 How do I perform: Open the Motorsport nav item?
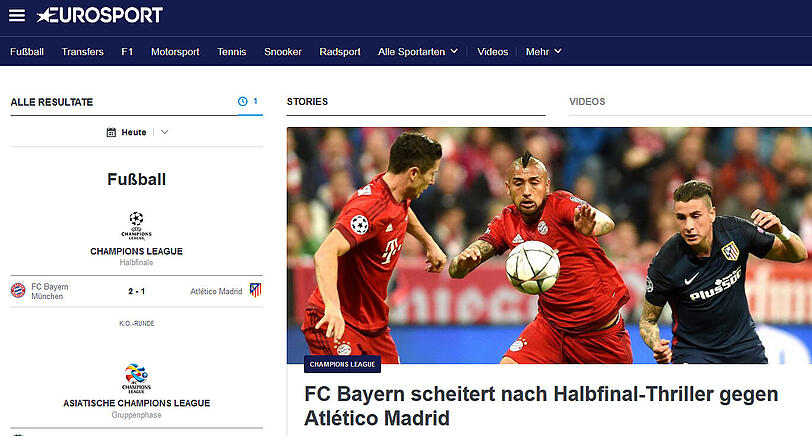pyautogui.click(x=175, y=52)
